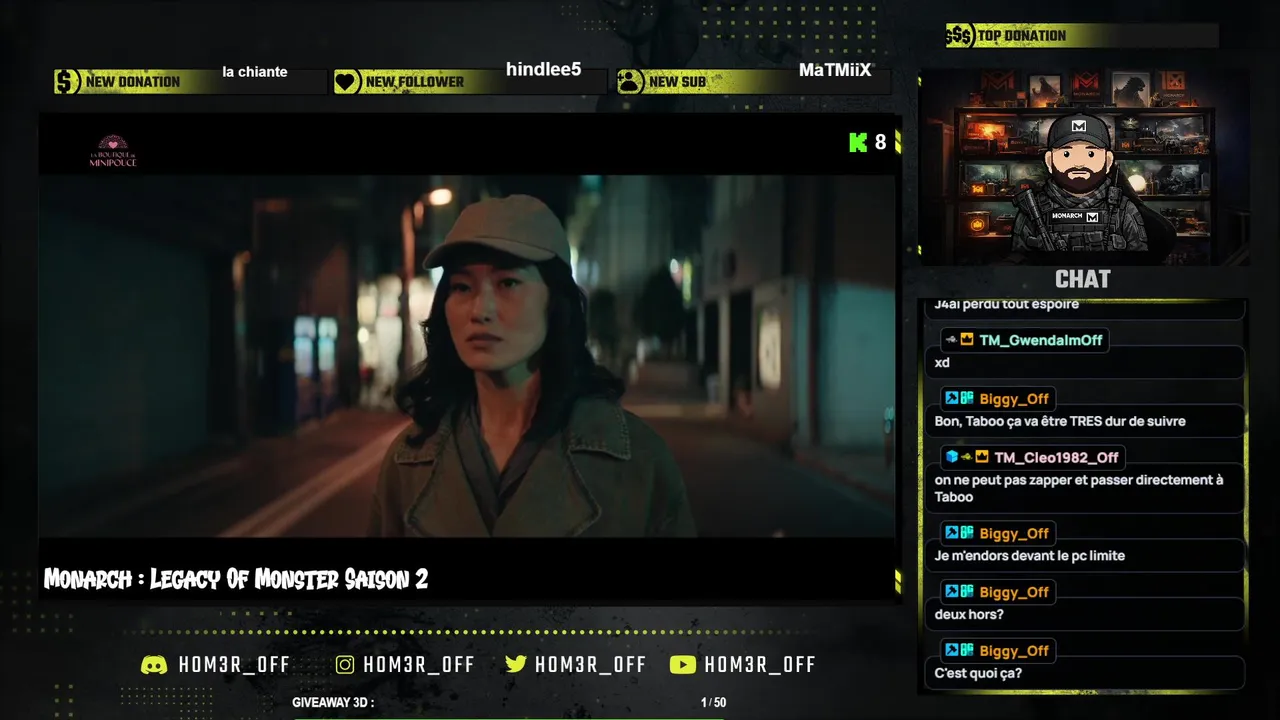Click message "Je m'endors devant le pc limite"
This screenshot has width=1280, height=720.
coord(1030,555)
